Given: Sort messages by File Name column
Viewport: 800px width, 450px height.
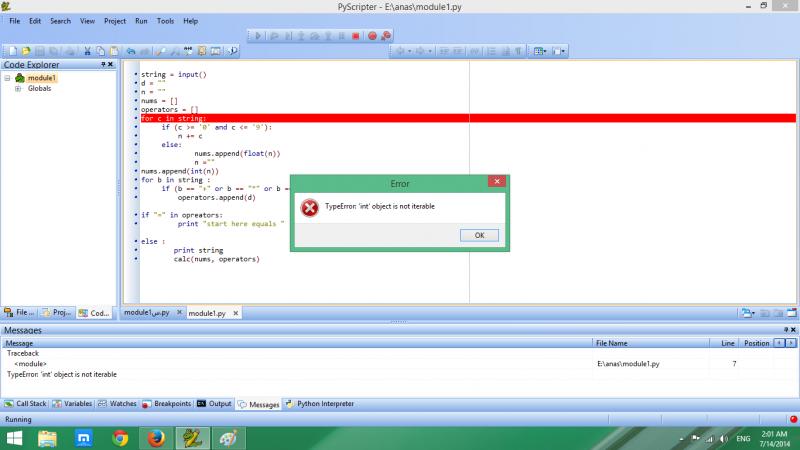Looking at the screenshot, I should point(651,343).
